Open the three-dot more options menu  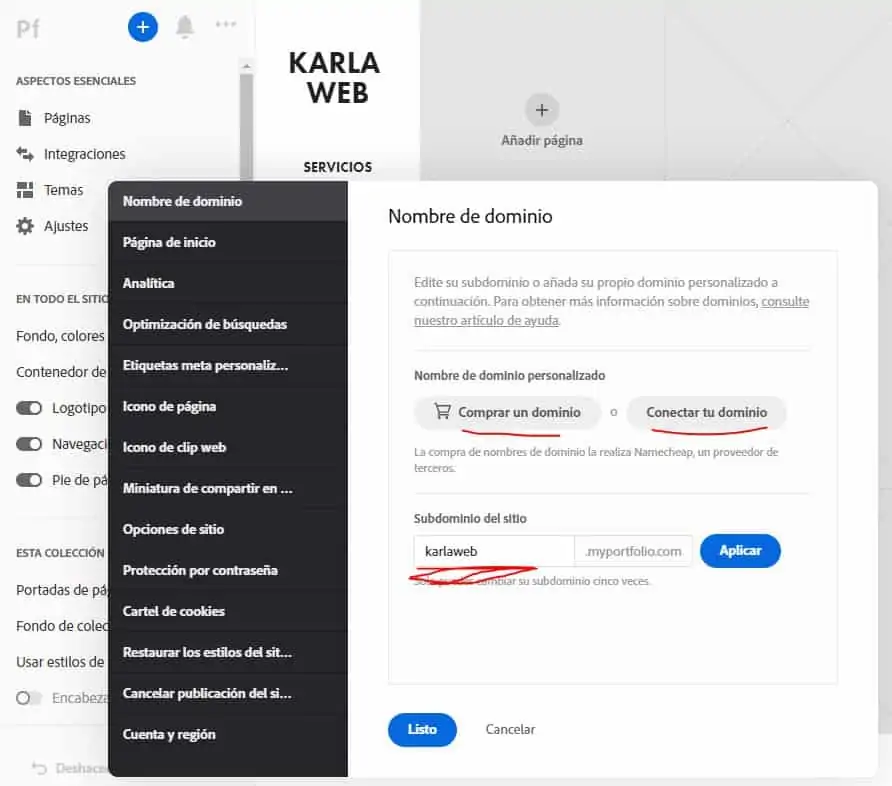click(x=226, y=24)
